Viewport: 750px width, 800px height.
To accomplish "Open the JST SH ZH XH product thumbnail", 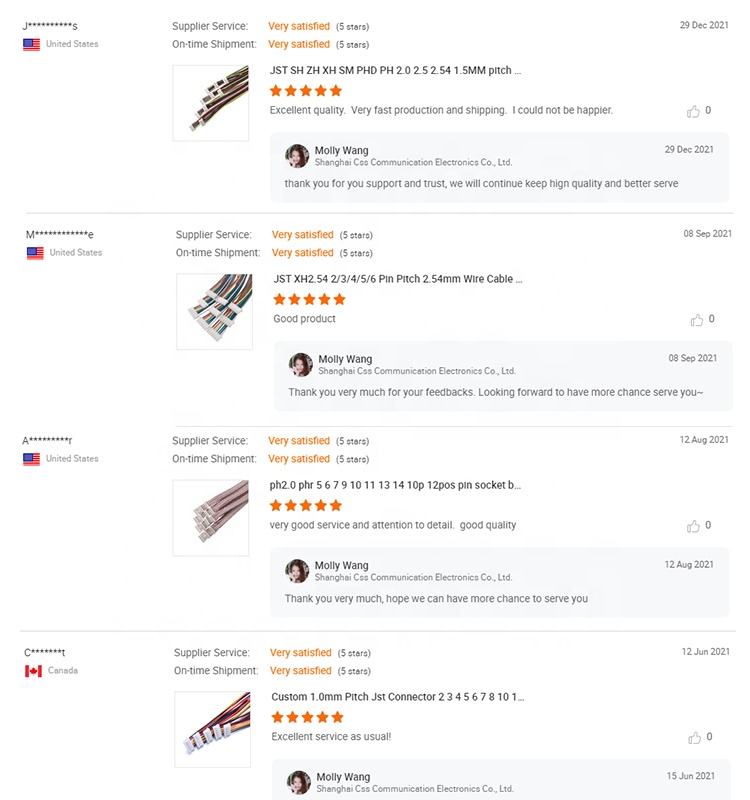I will pyautogui.click(x=211, y=103).
